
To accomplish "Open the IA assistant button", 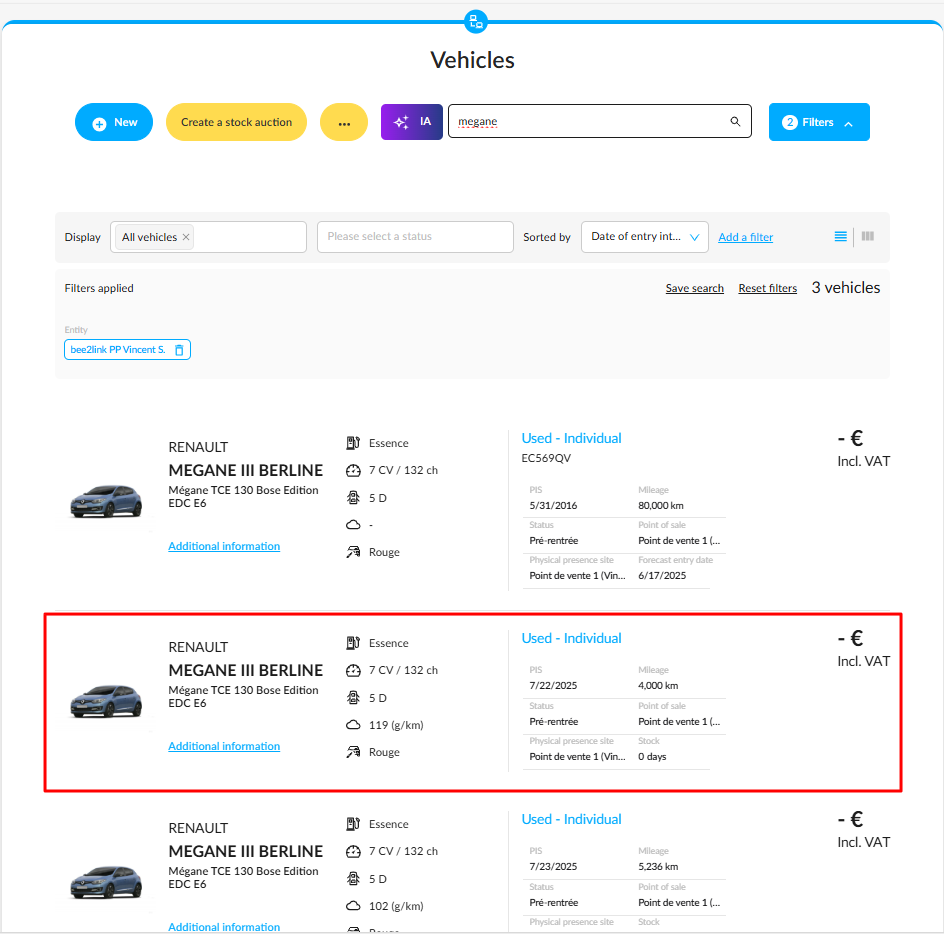I will [x=412, y=122].
